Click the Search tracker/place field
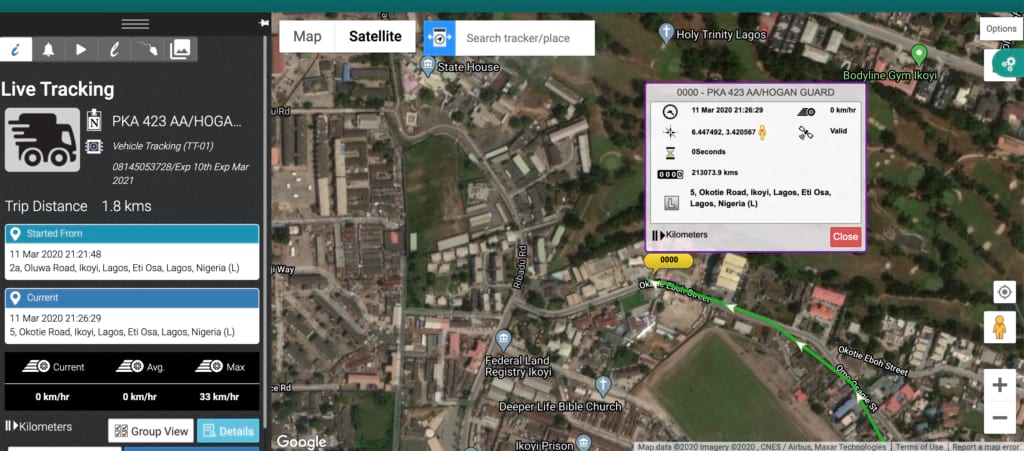Viewport: 1024px width, 451px height. tap(525, 38)
